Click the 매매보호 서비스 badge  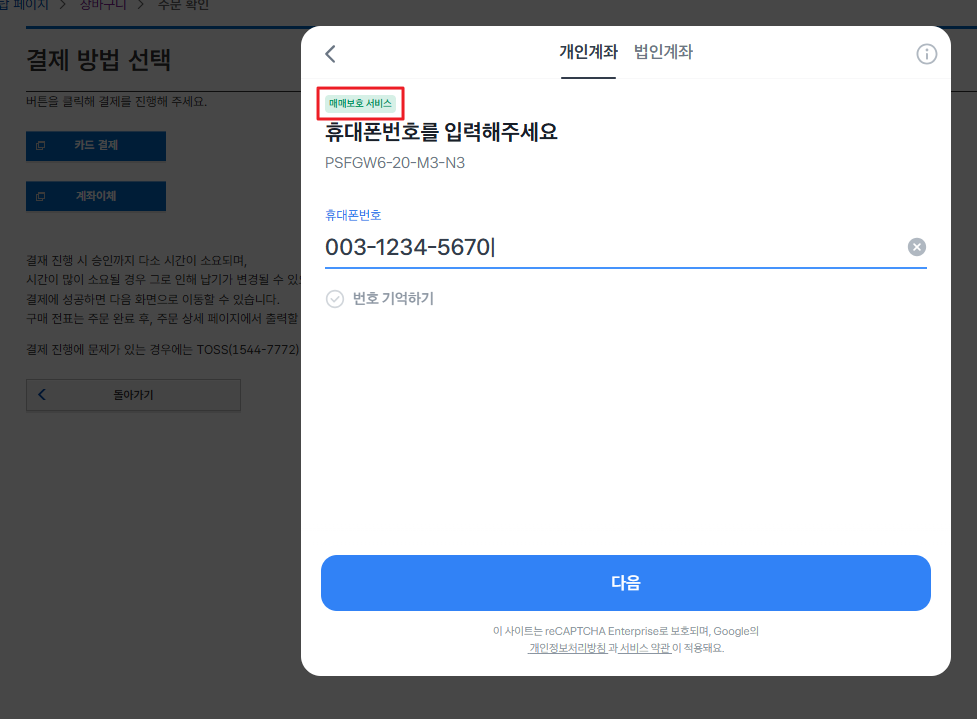tap(360, 103)
